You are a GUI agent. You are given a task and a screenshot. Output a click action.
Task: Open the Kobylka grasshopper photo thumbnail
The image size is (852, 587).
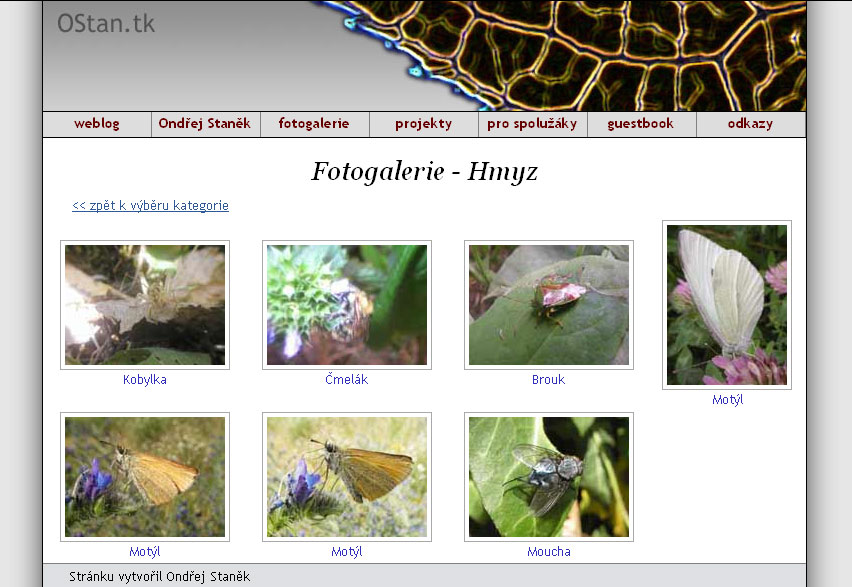pos(145,305)
